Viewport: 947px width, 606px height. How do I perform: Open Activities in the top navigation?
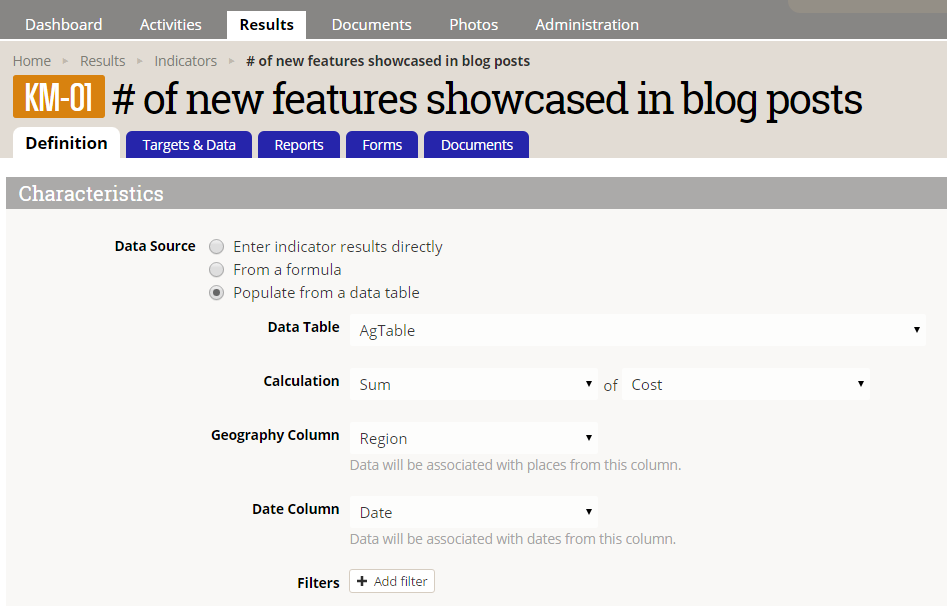171,25
